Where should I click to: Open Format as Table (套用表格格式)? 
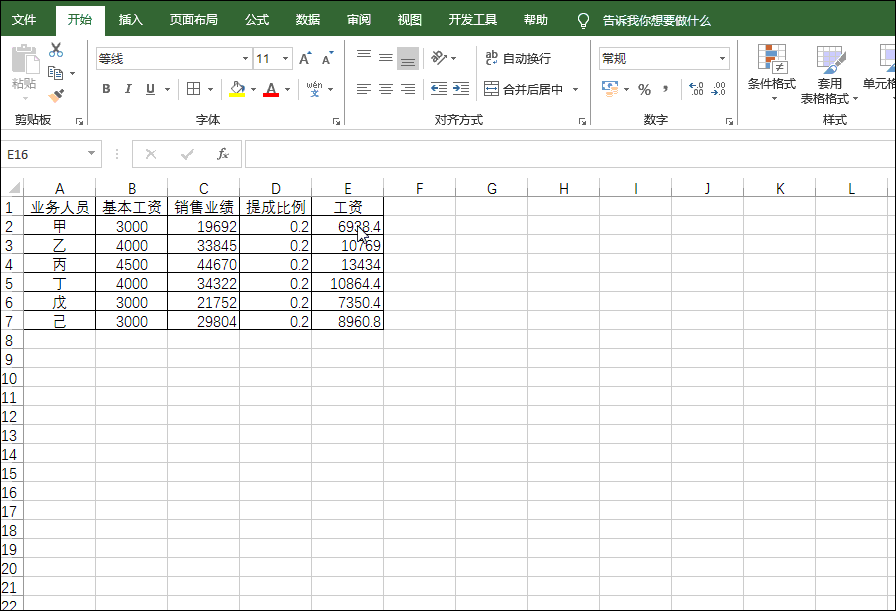[829, 74]
